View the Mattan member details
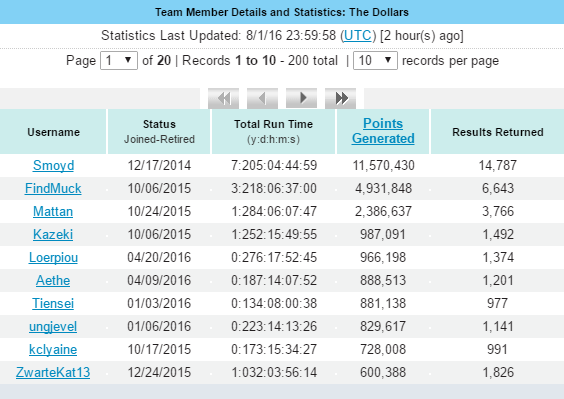The image size is (564, 399). pyautogui.click(x=53, y=212)
